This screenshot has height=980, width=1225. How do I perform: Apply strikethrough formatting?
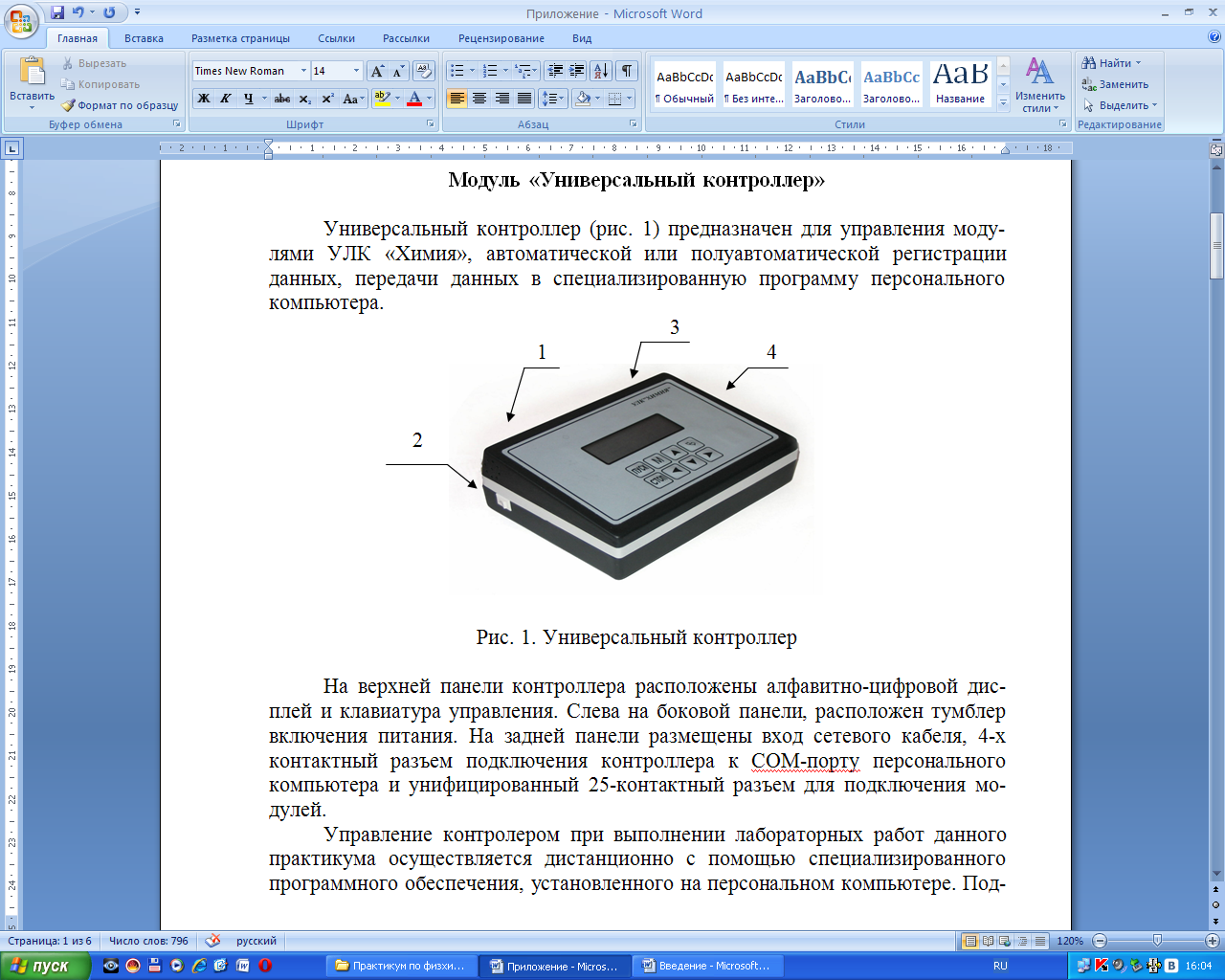(282, 99)
